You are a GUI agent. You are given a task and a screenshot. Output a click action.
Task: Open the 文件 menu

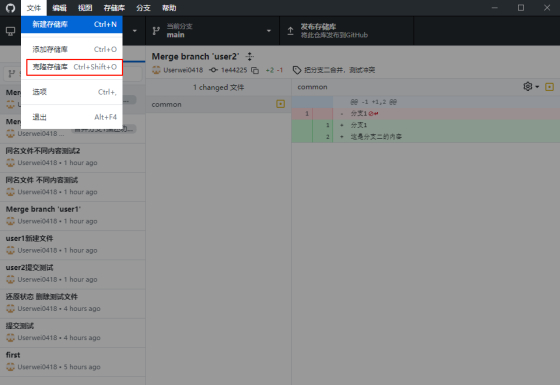click(34, 8)
